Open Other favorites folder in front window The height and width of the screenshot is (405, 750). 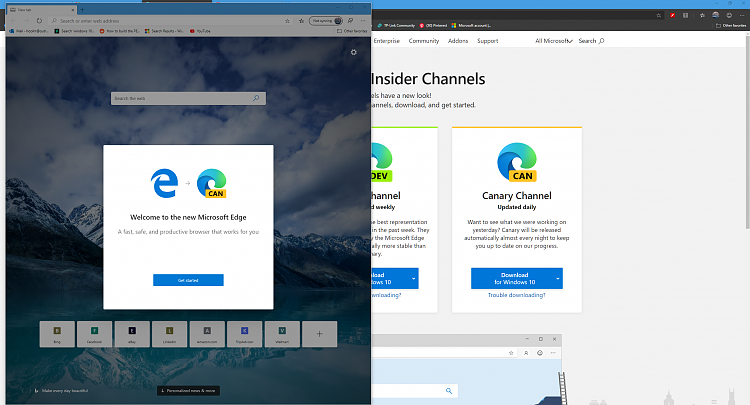(352, 31)
